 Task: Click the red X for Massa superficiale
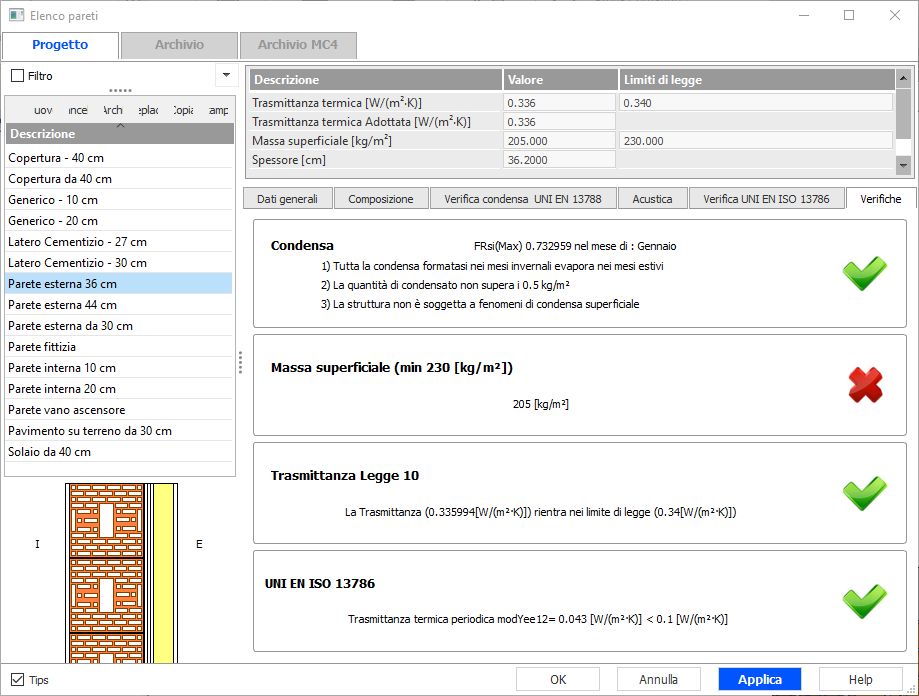click(864, 384)
